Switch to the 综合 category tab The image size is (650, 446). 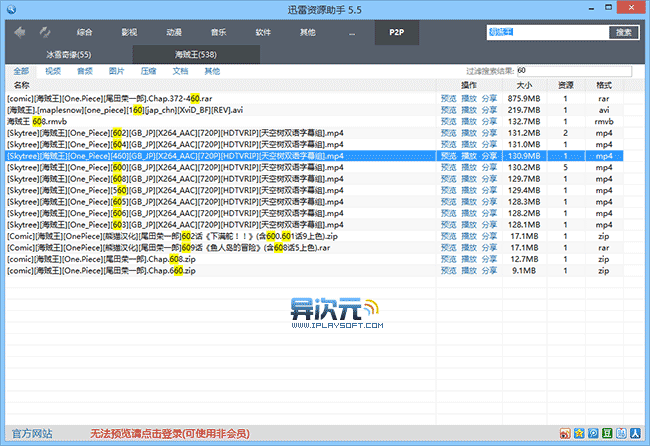click(84, 32)
